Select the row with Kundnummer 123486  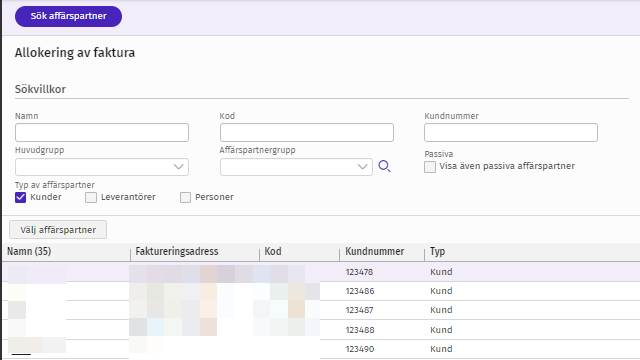(x=321, y=291)
